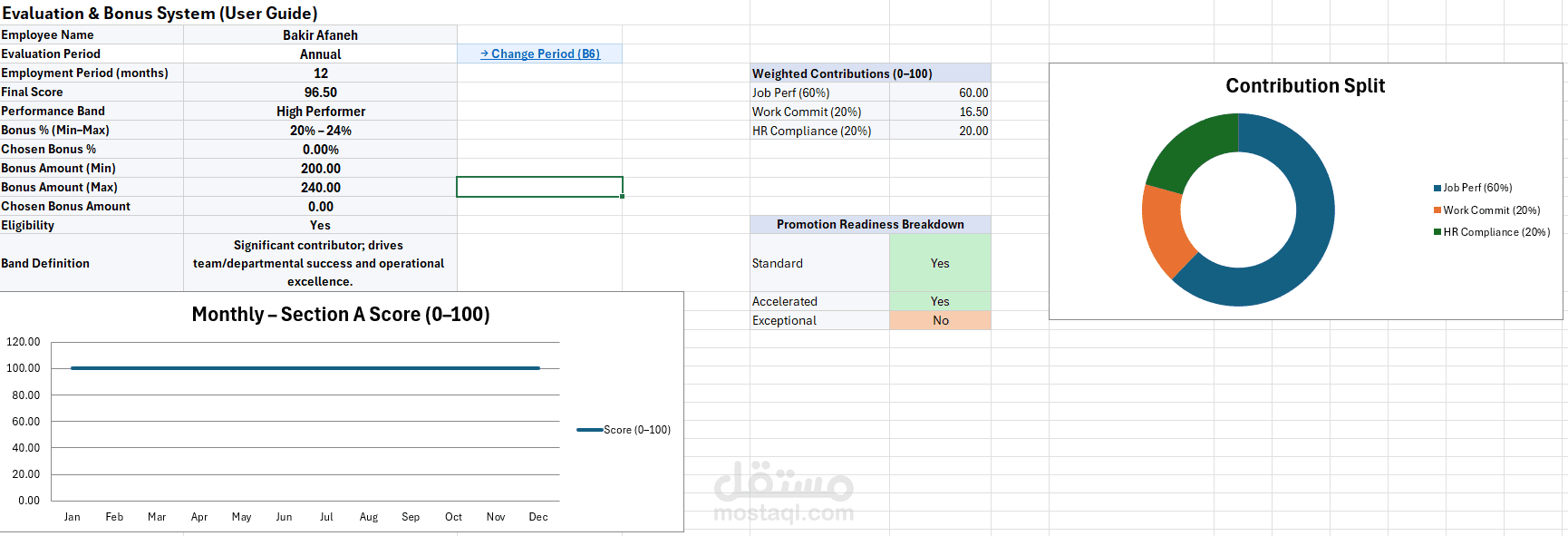Select the Accelerated readiness label
The width and height of the screenshot is (1568, 536).
point(819,301)
